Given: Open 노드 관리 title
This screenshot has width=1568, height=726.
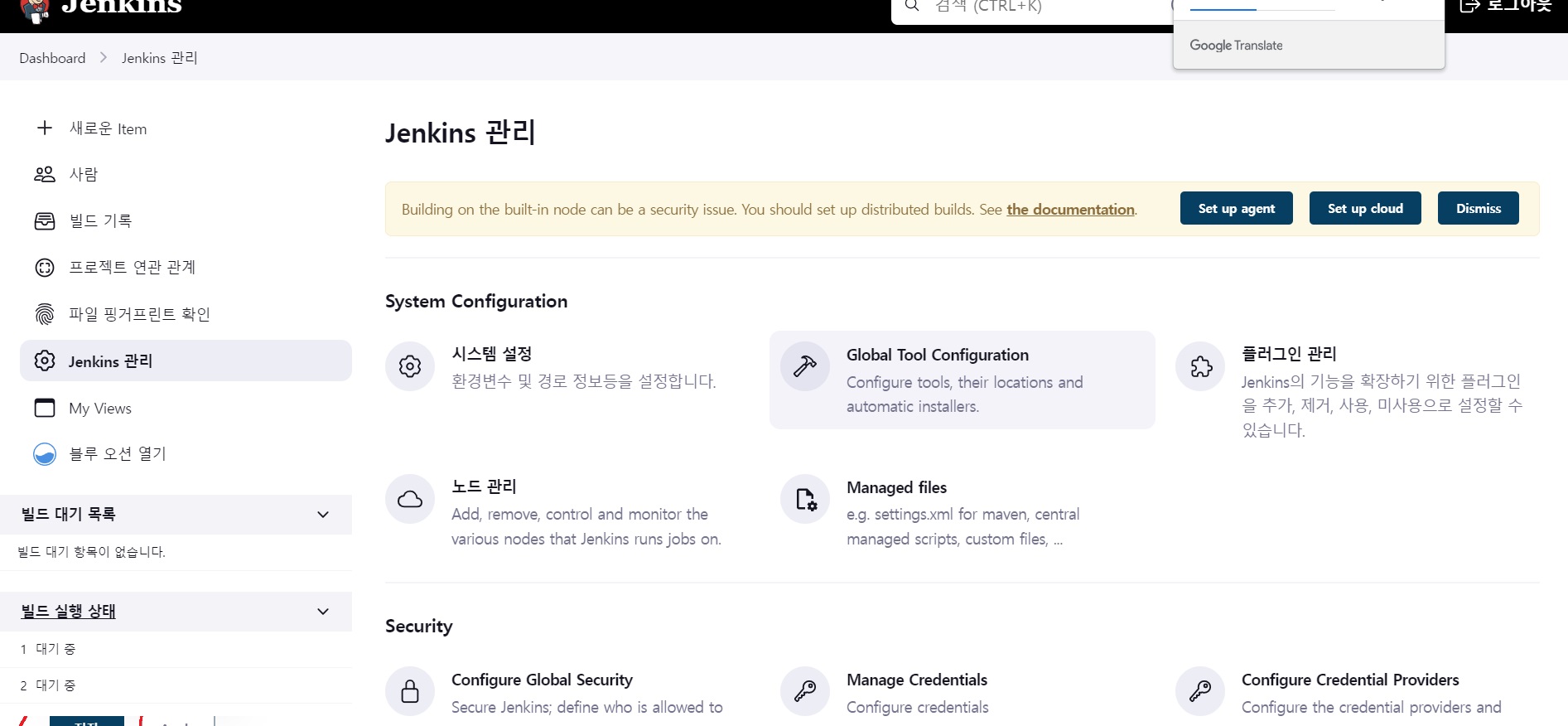Looking at the screenshot, I should click(484, 486).
